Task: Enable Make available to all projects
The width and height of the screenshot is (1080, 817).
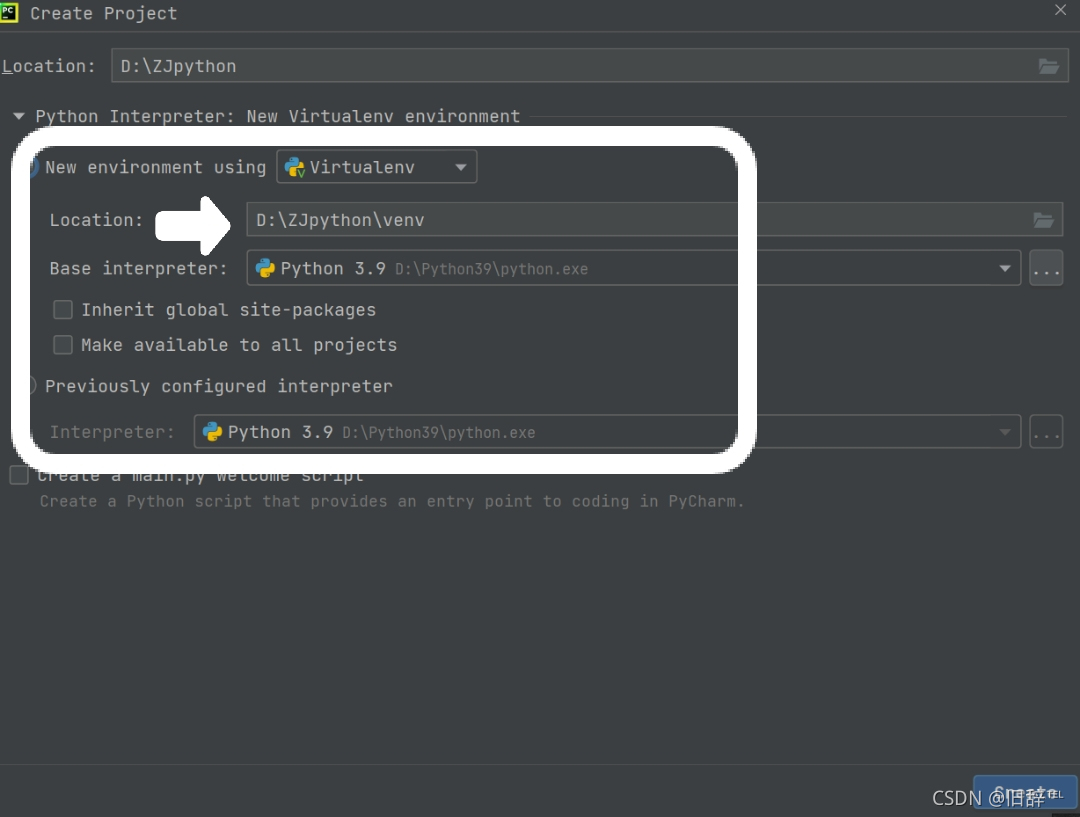Action: point(63,344)
